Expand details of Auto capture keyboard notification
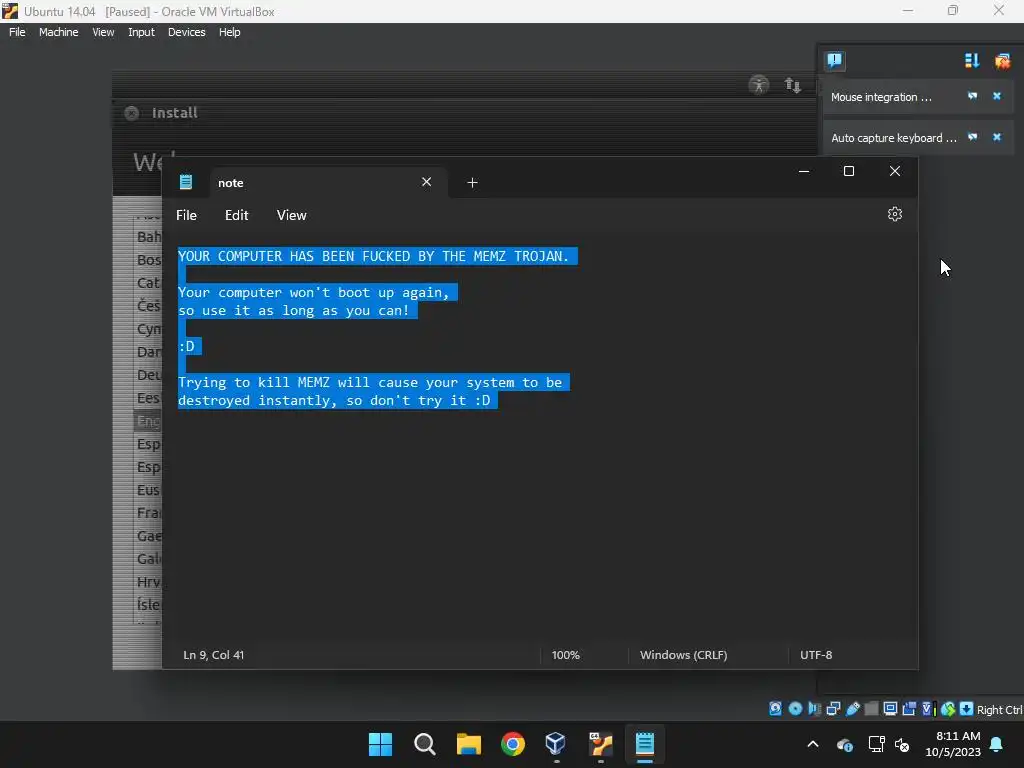This screenshot has height=768, width=1024. tap(972, 137)
